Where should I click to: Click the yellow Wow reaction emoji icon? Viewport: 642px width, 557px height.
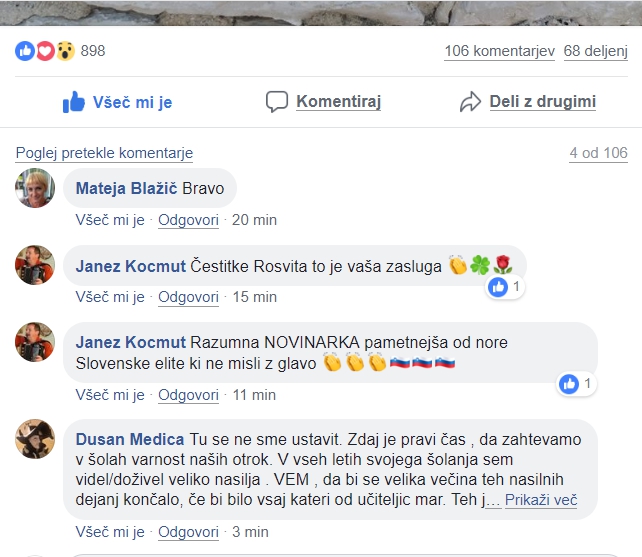coord(66,51)
